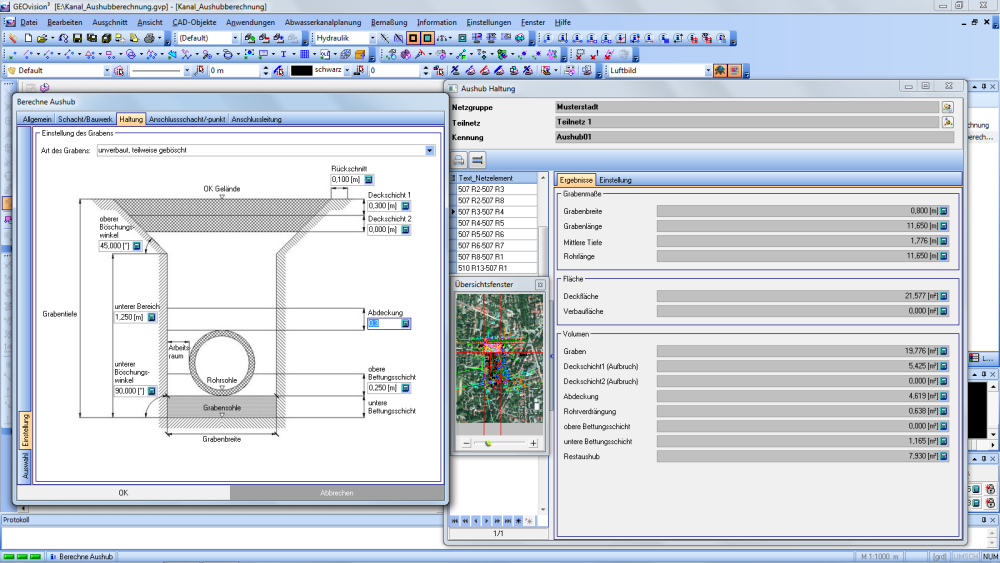
Task: Open the CAD-Objekte menu
Action: [x=194, y=22]
